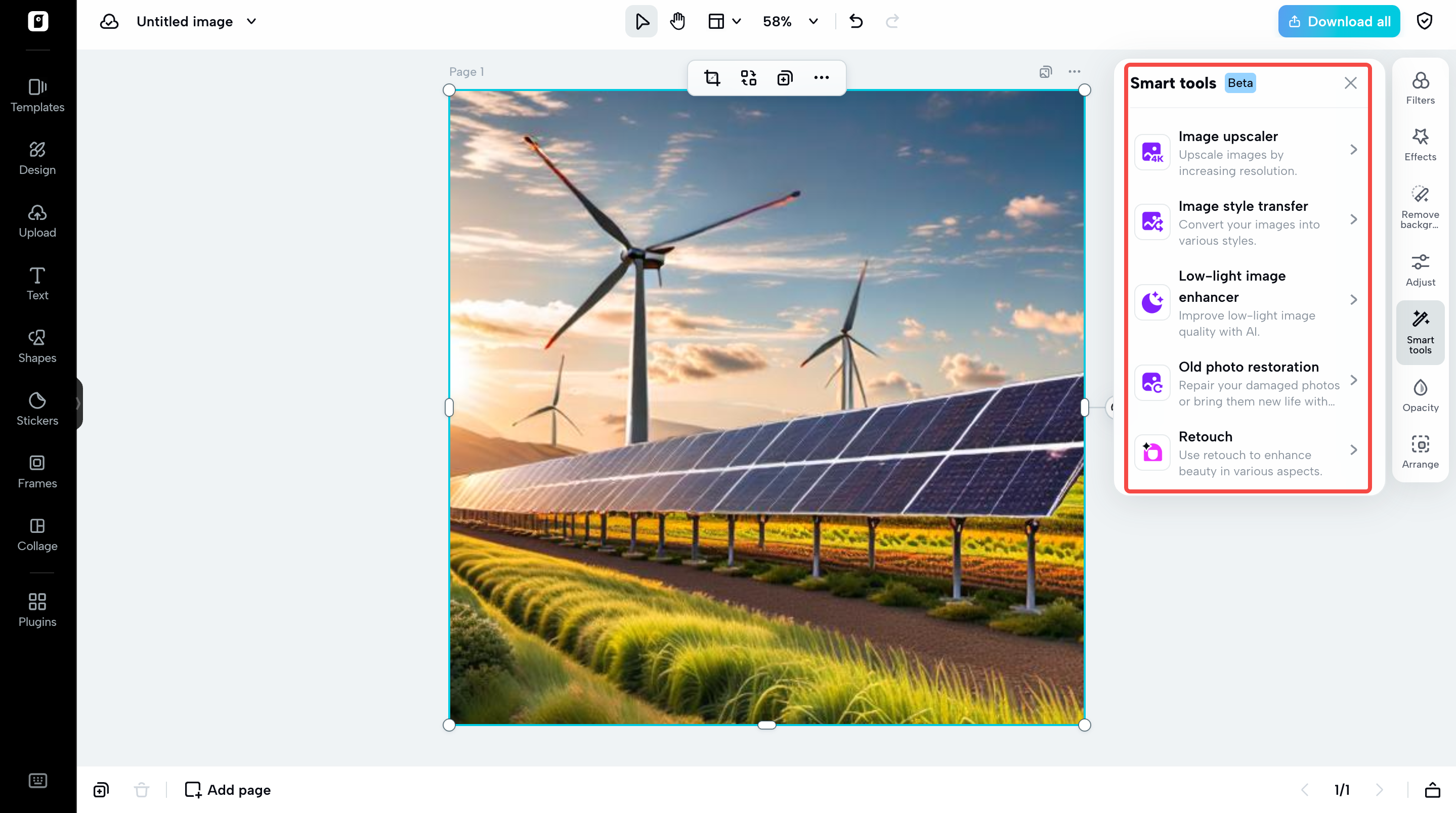Select the wind turbine image on canvas

766,408
